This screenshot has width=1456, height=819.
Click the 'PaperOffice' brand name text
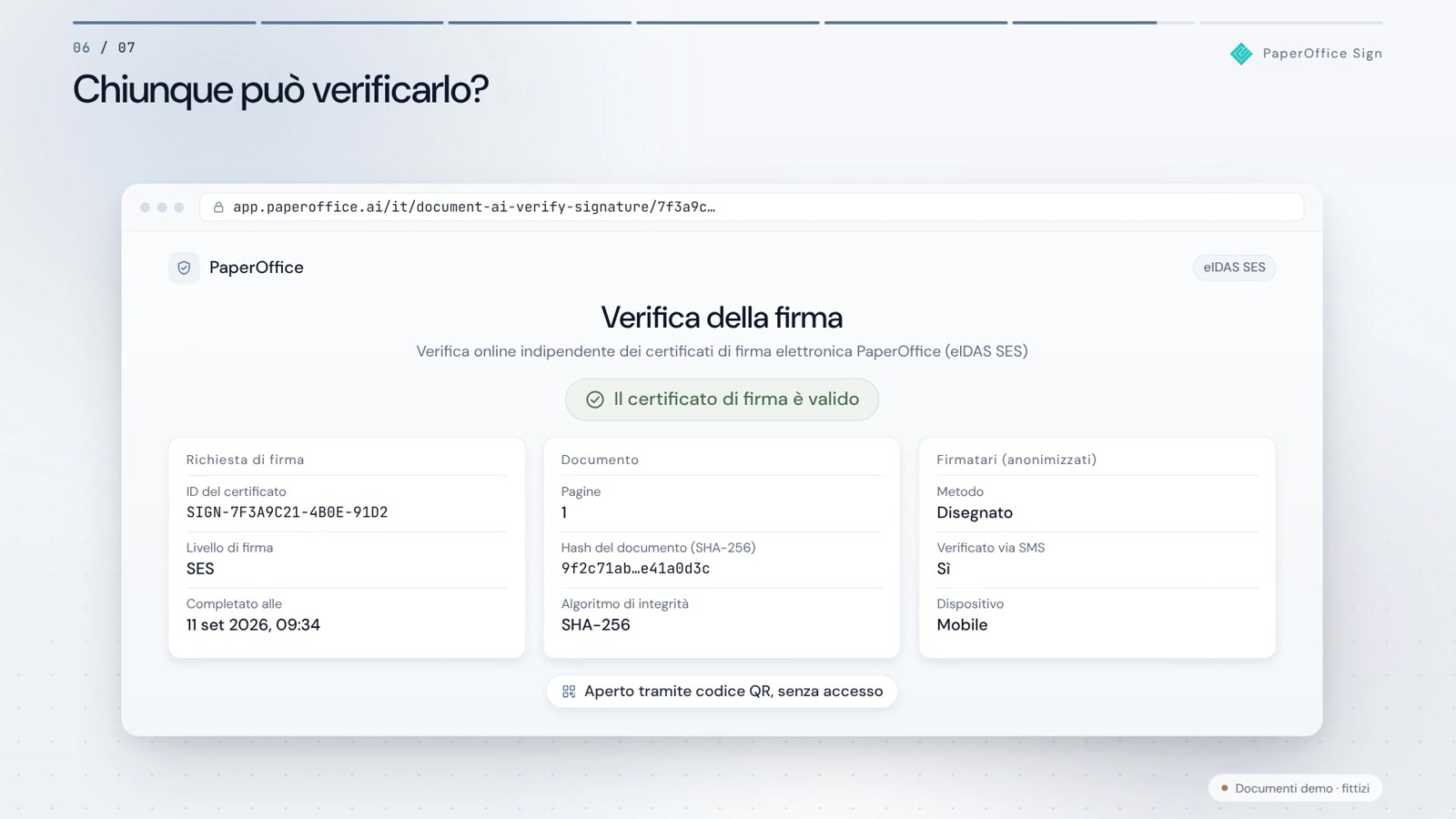(x=257, y=268)
